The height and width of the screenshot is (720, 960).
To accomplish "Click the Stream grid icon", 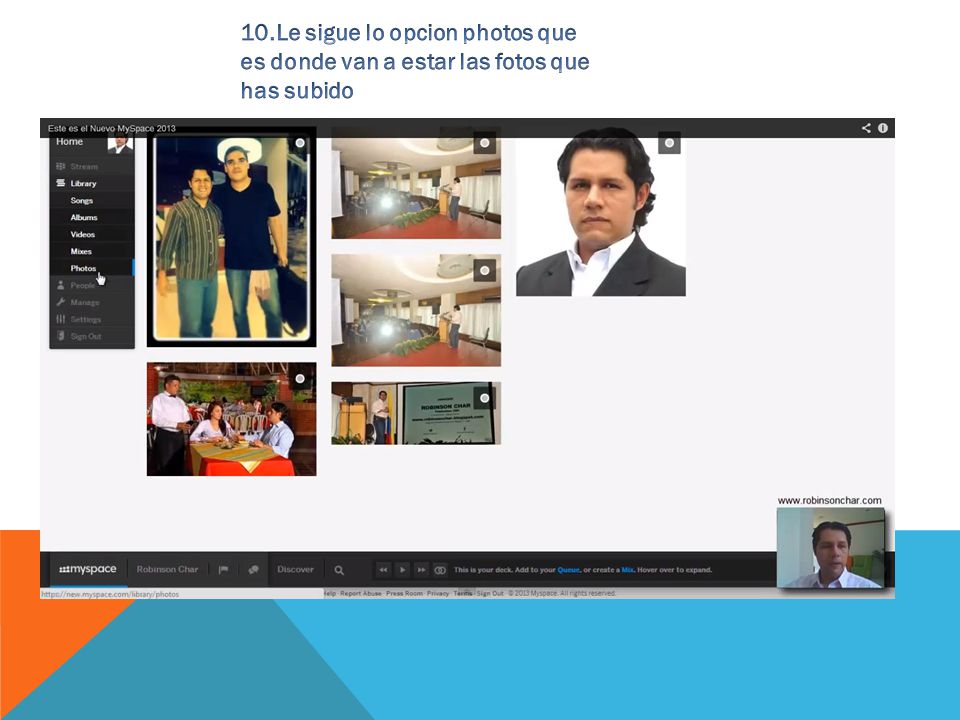I will tap(61, 167).
